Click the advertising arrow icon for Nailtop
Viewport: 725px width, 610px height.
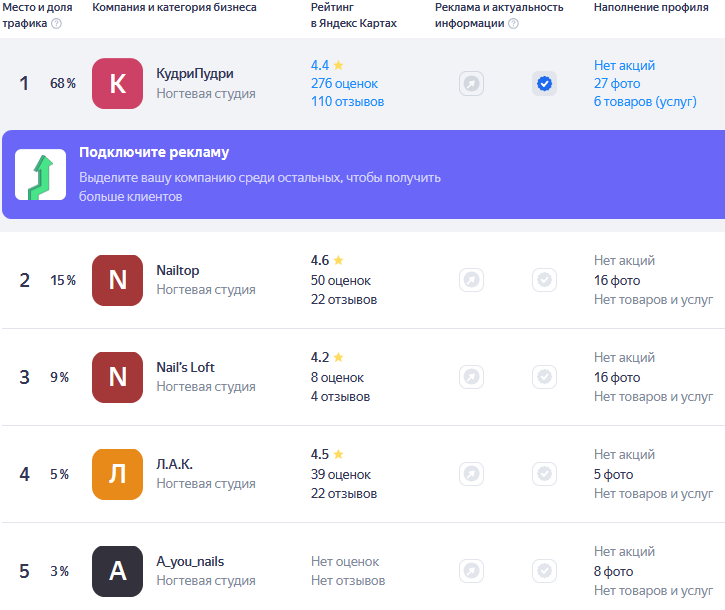(x=471, y=280)
